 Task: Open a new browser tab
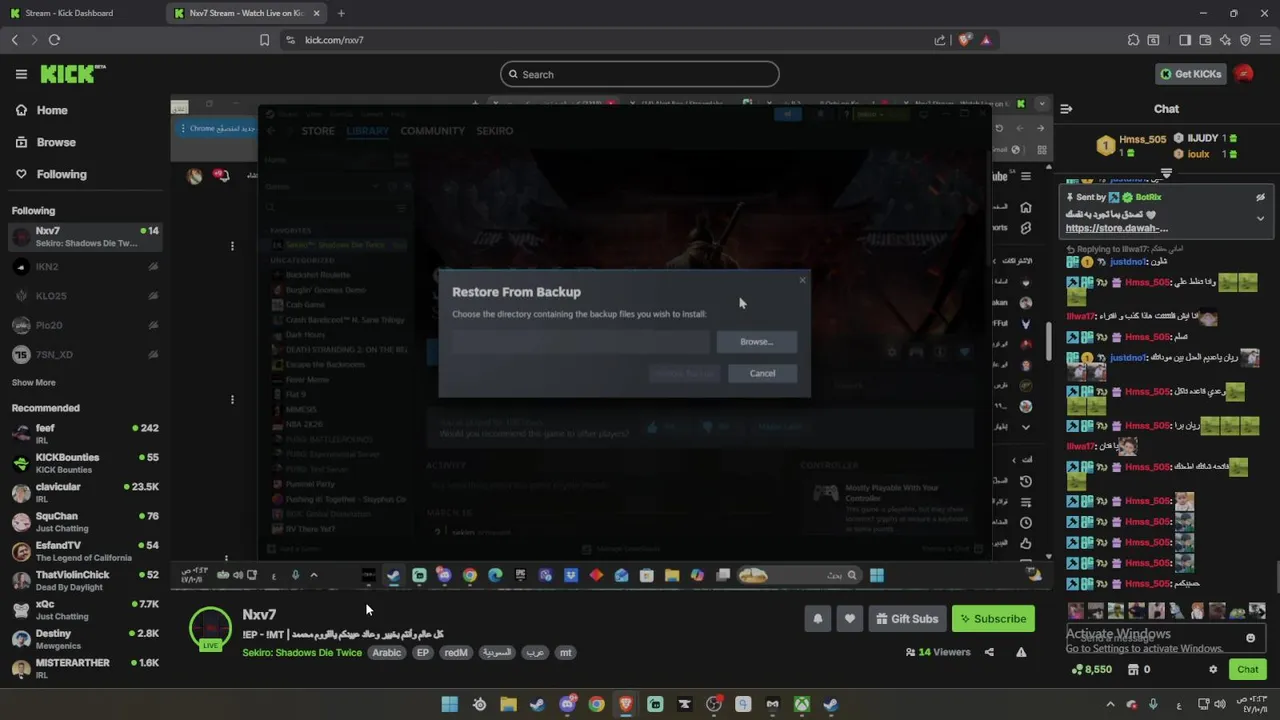(341, 13)
